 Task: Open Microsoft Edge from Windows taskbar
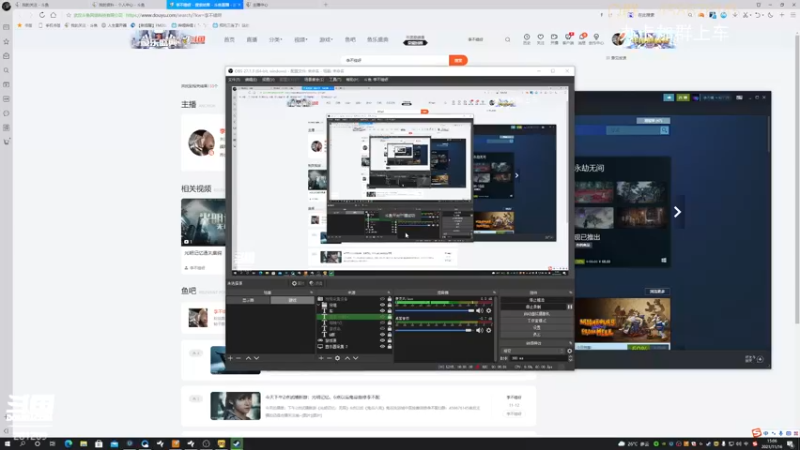coord(68,444)
